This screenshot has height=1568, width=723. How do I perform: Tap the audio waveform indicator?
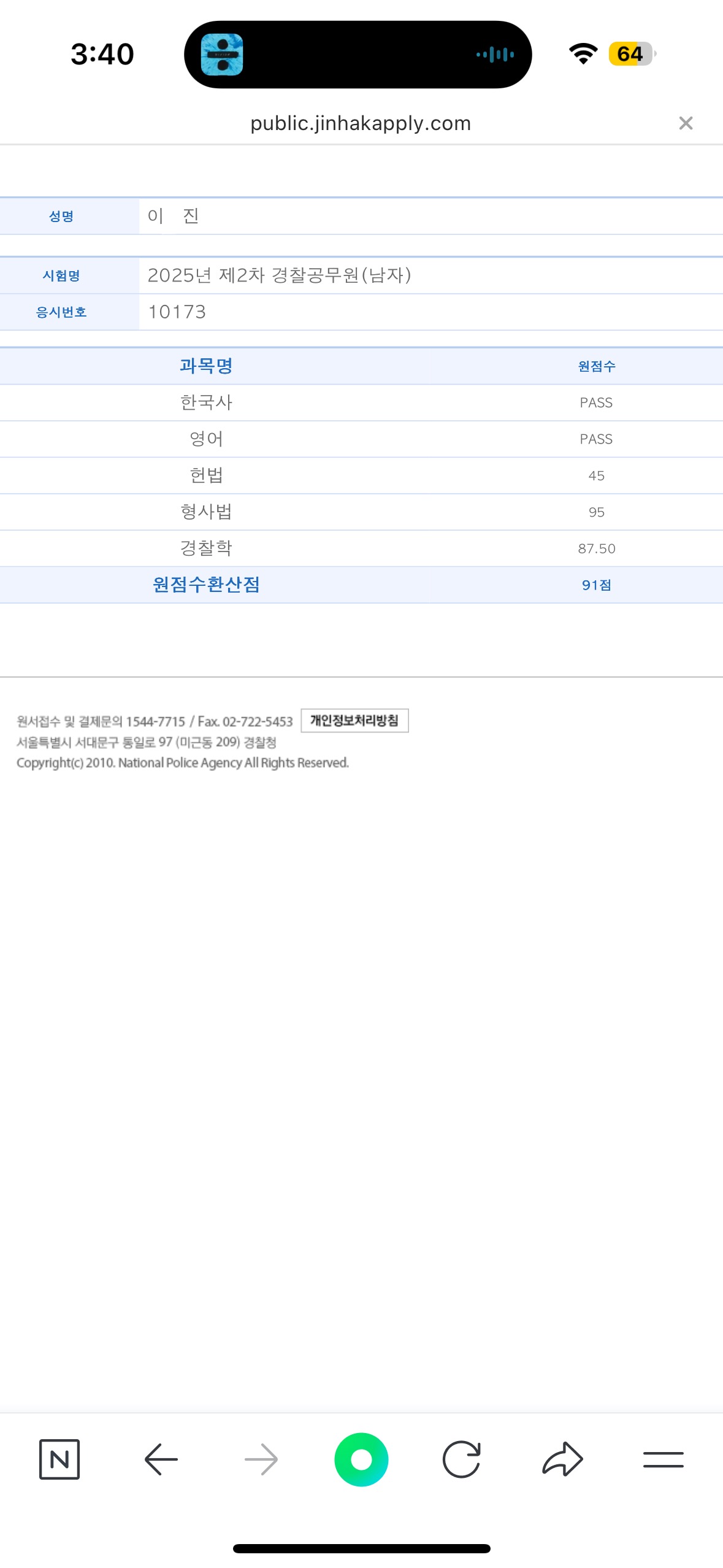[x=495, y=55]
